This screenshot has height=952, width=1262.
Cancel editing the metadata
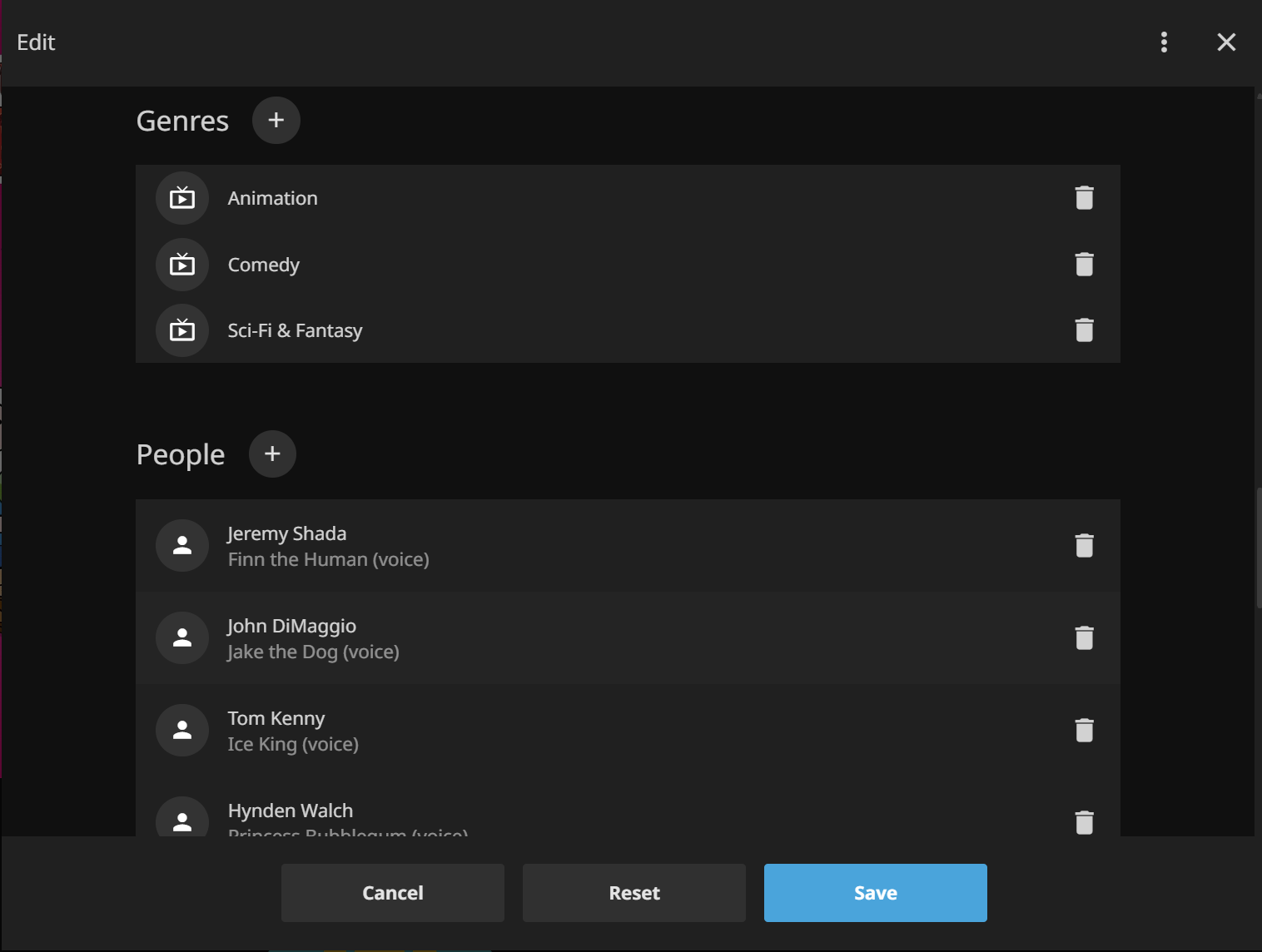point(392,893)
